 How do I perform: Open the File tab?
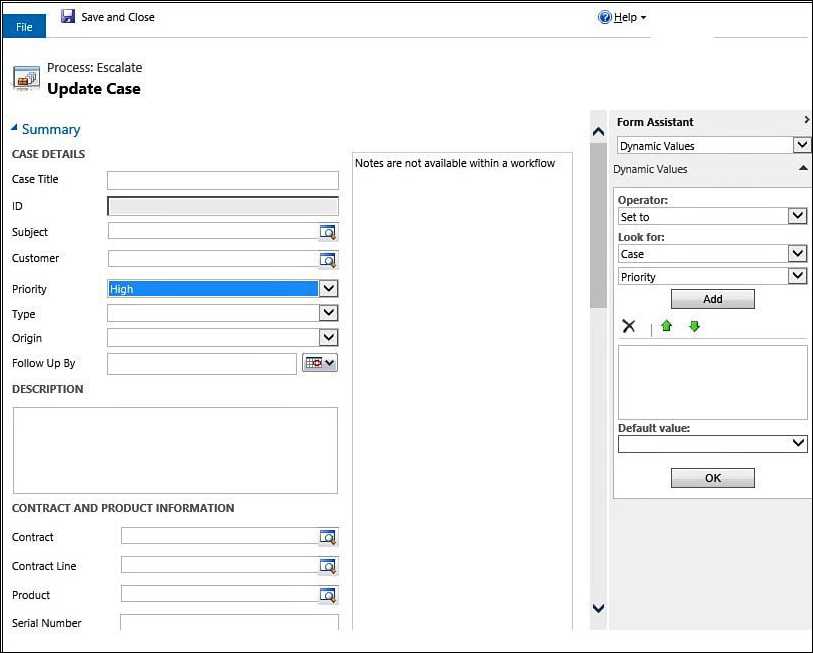click(x=24, y=27)
